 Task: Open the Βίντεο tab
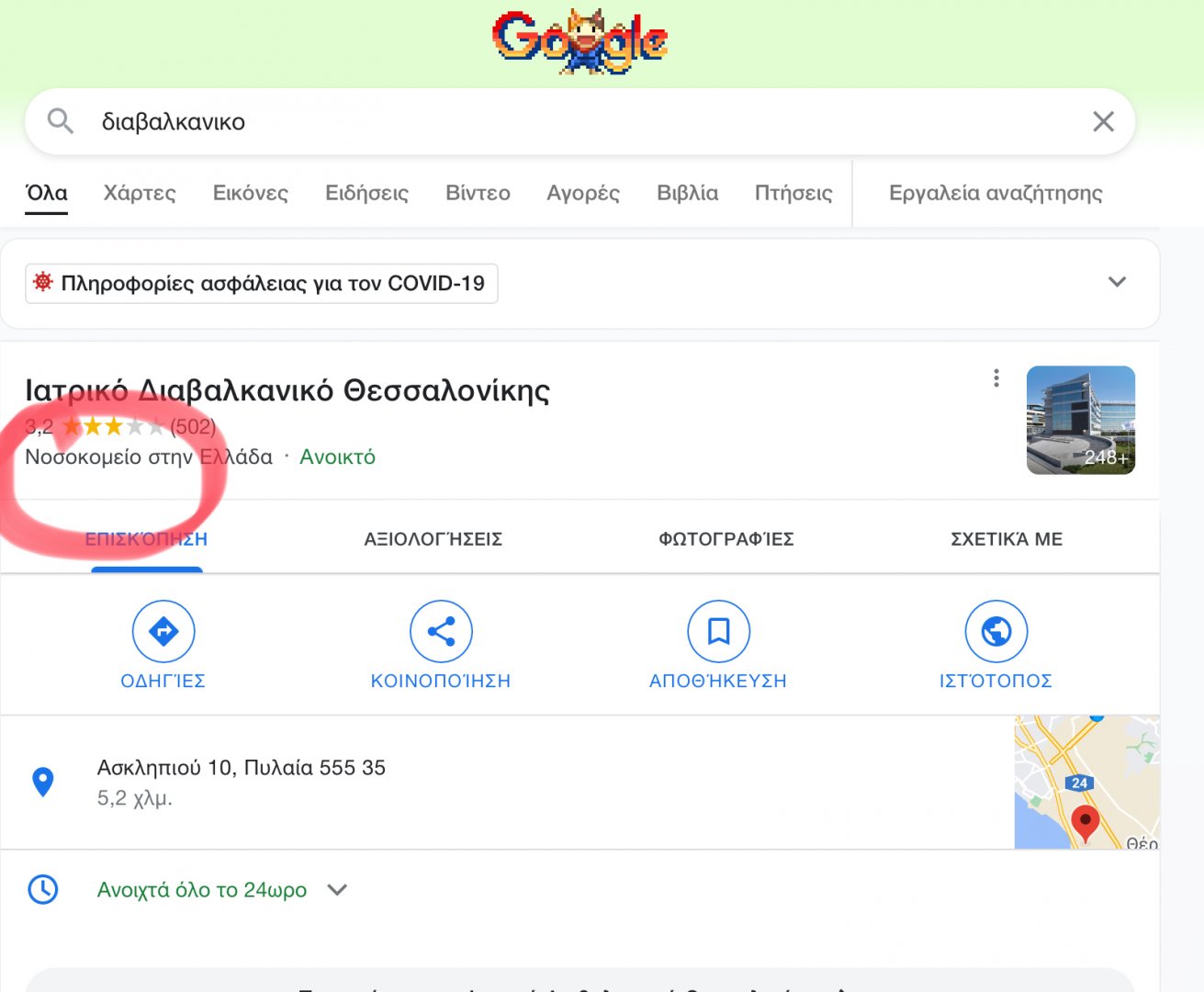(x=478, y=193)
